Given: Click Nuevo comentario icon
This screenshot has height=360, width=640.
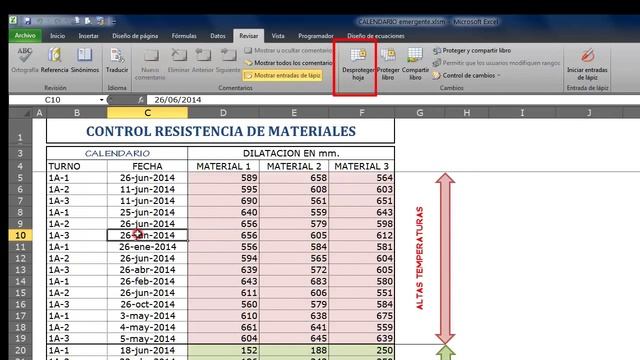Looking at the screenshot, I should (x=150, y=55).
